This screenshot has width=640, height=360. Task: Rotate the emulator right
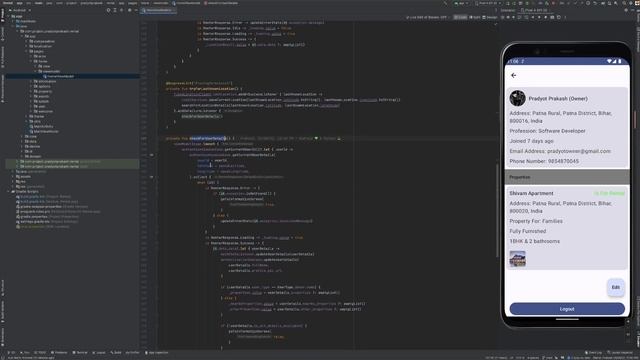pos(526,18)
